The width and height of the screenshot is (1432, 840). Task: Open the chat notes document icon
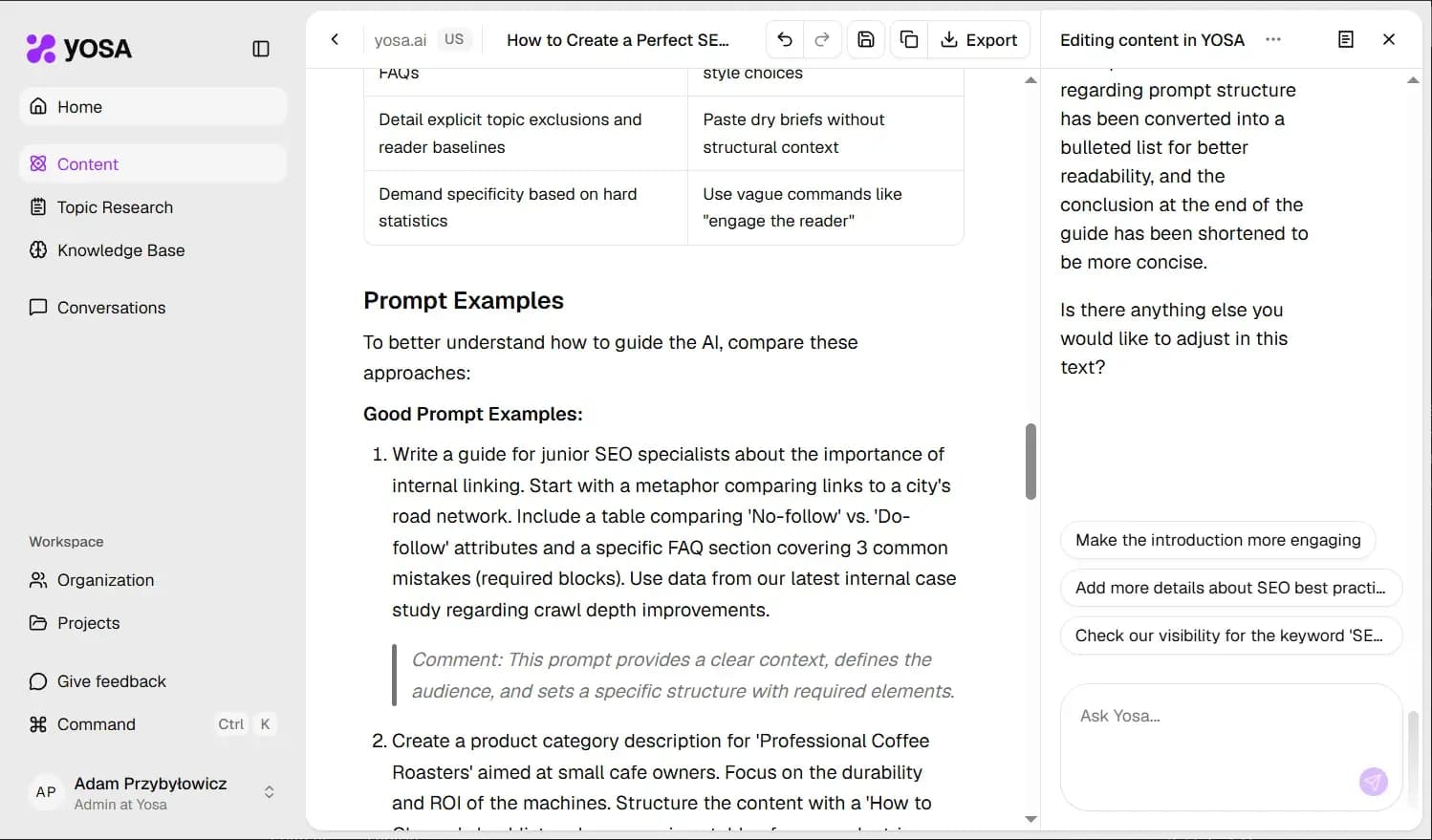point(1346,39)
